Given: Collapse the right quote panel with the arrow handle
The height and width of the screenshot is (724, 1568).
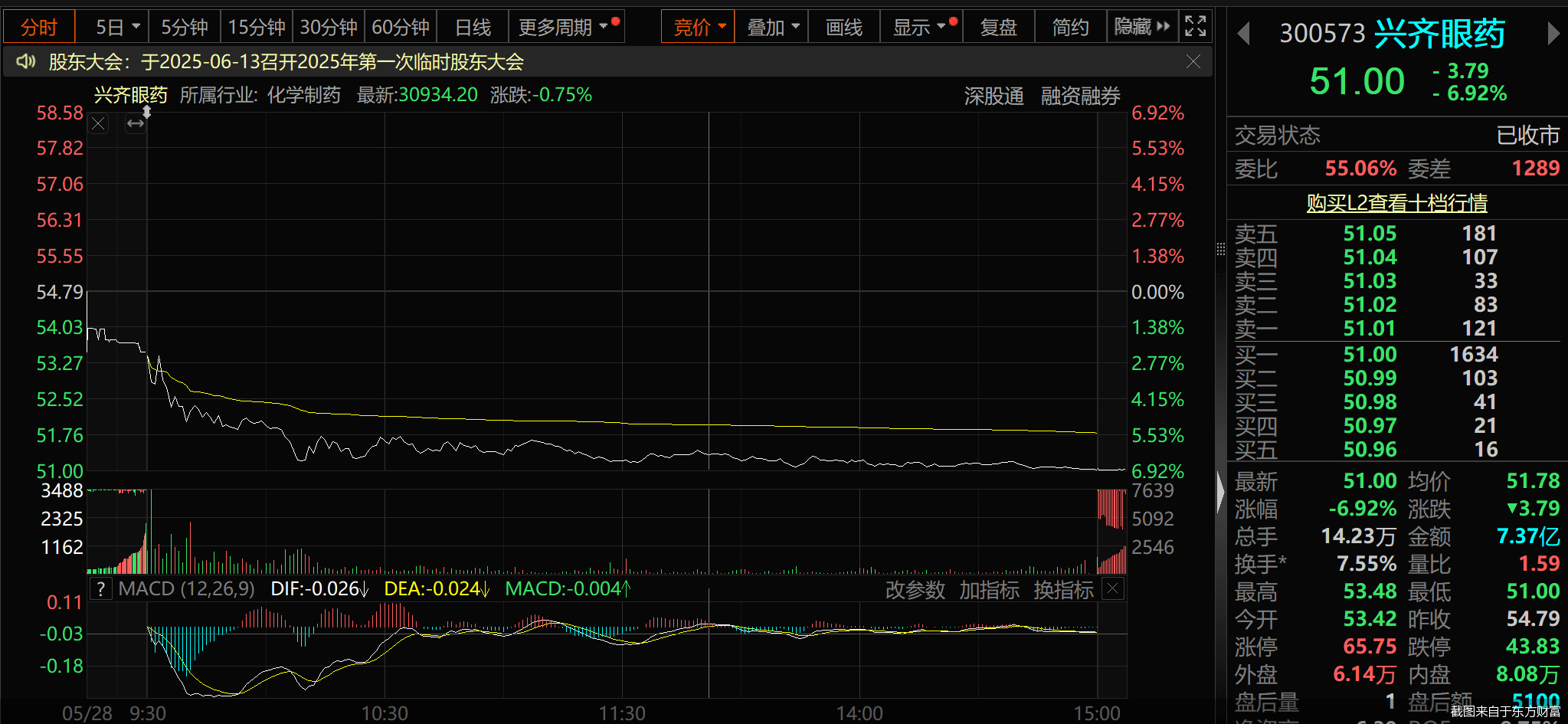Looking at the screenshot, I should 1220,492.
